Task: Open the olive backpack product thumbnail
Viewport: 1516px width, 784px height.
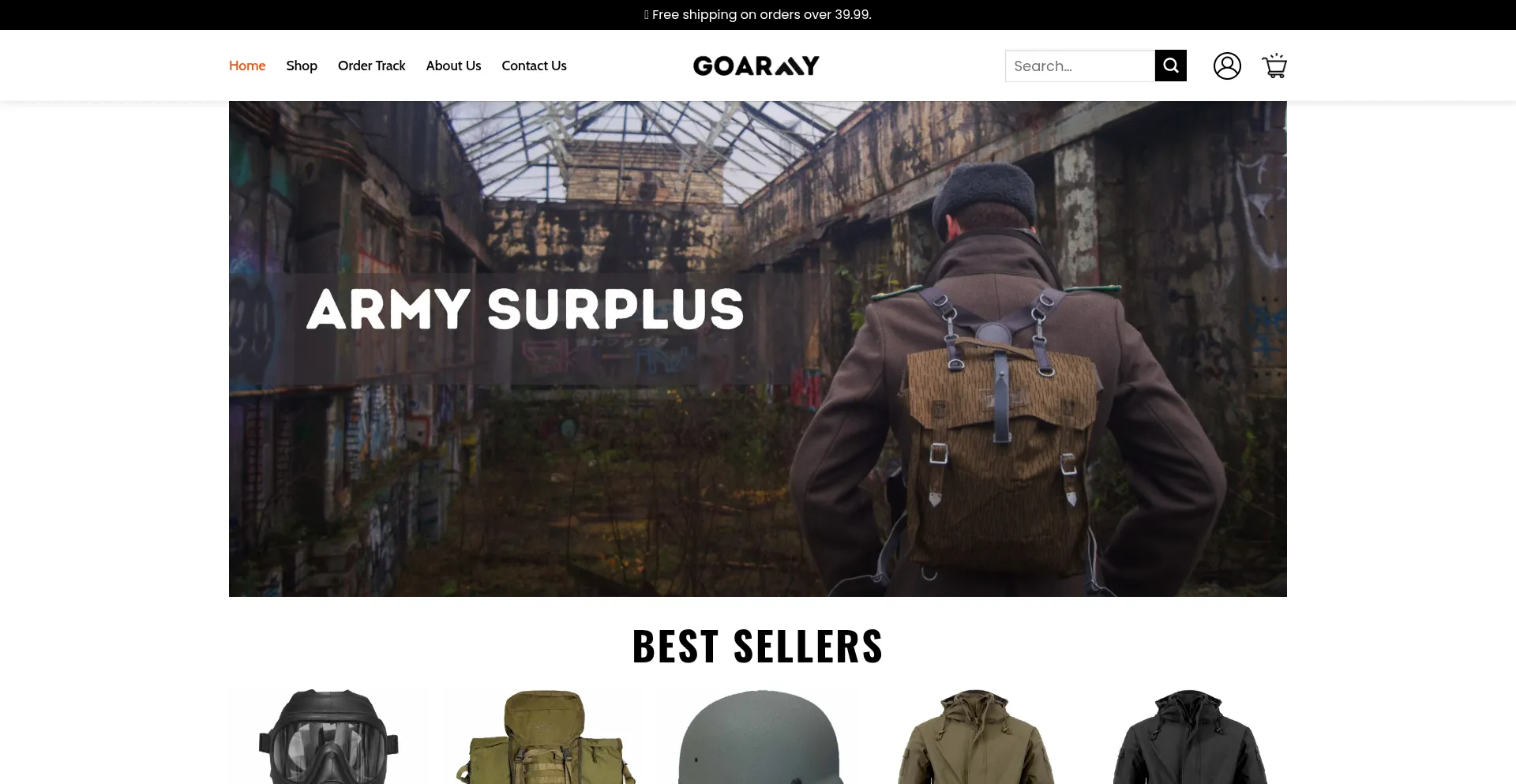Action: pos(544,737)
